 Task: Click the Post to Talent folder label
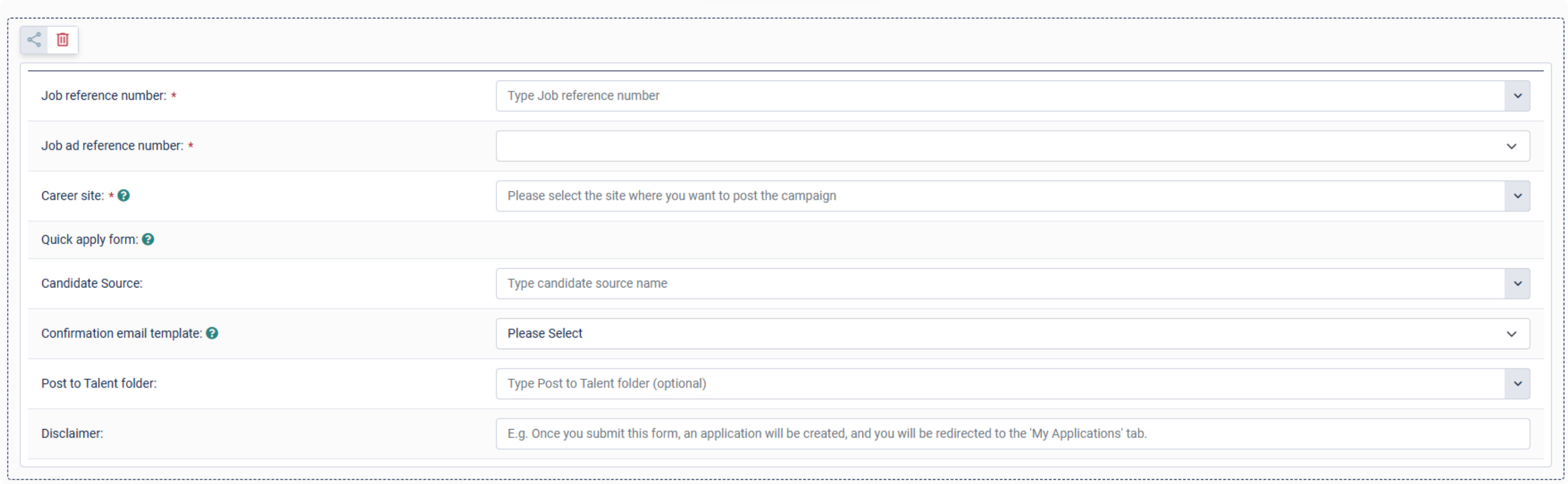(99, 384)
